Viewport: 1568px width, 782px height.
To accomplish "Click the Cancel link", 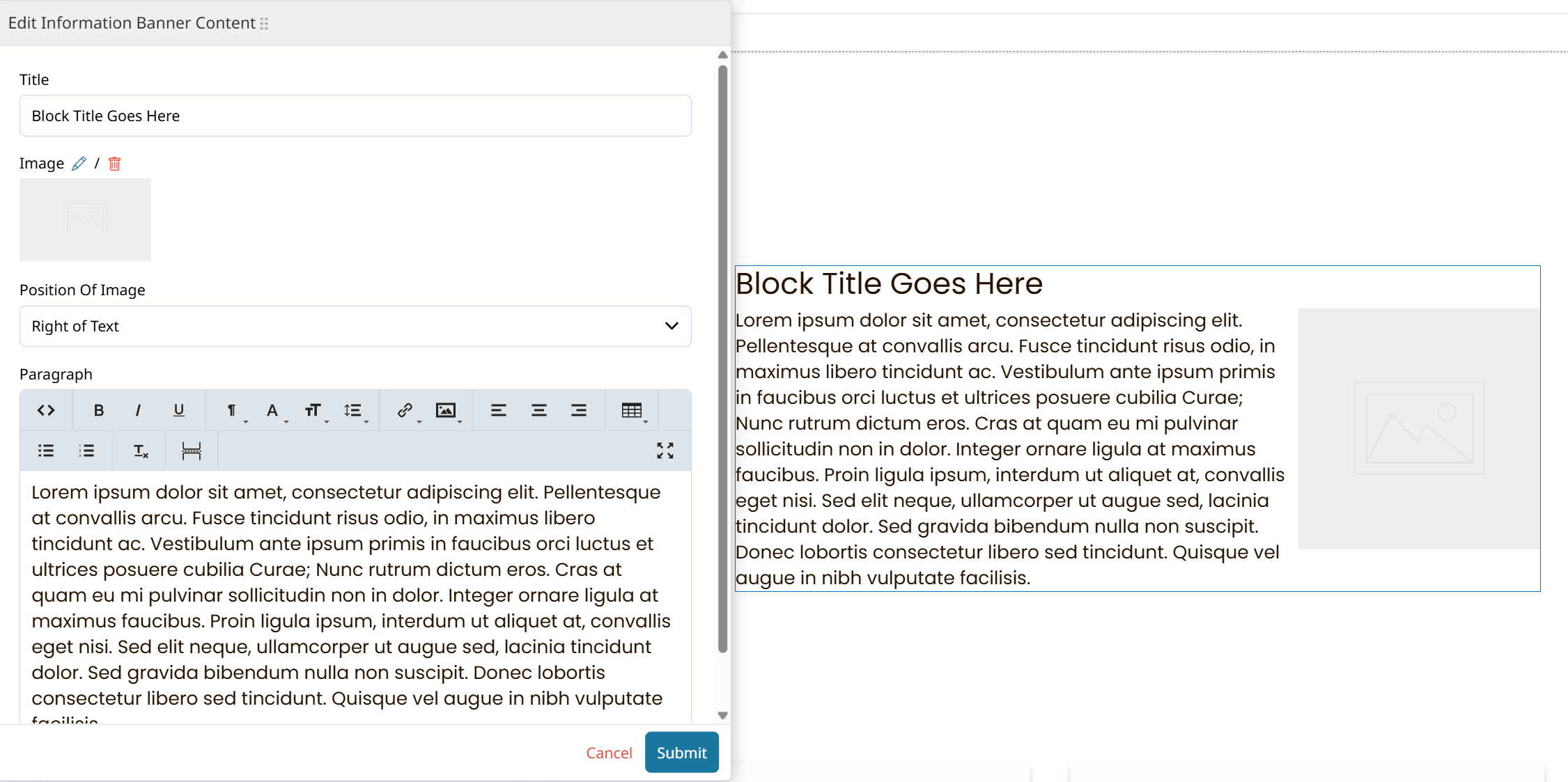I will pos(609,753).
